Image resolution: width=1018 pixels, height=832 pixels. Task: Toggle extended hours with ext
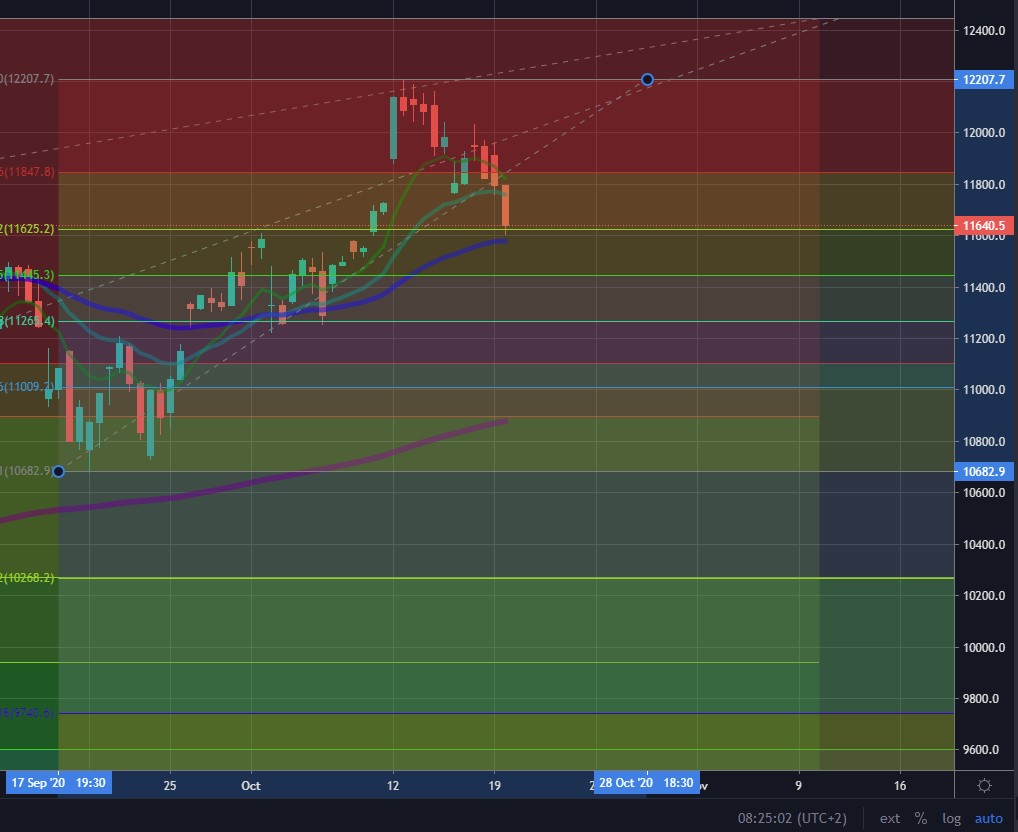click(x=888, y=818)
